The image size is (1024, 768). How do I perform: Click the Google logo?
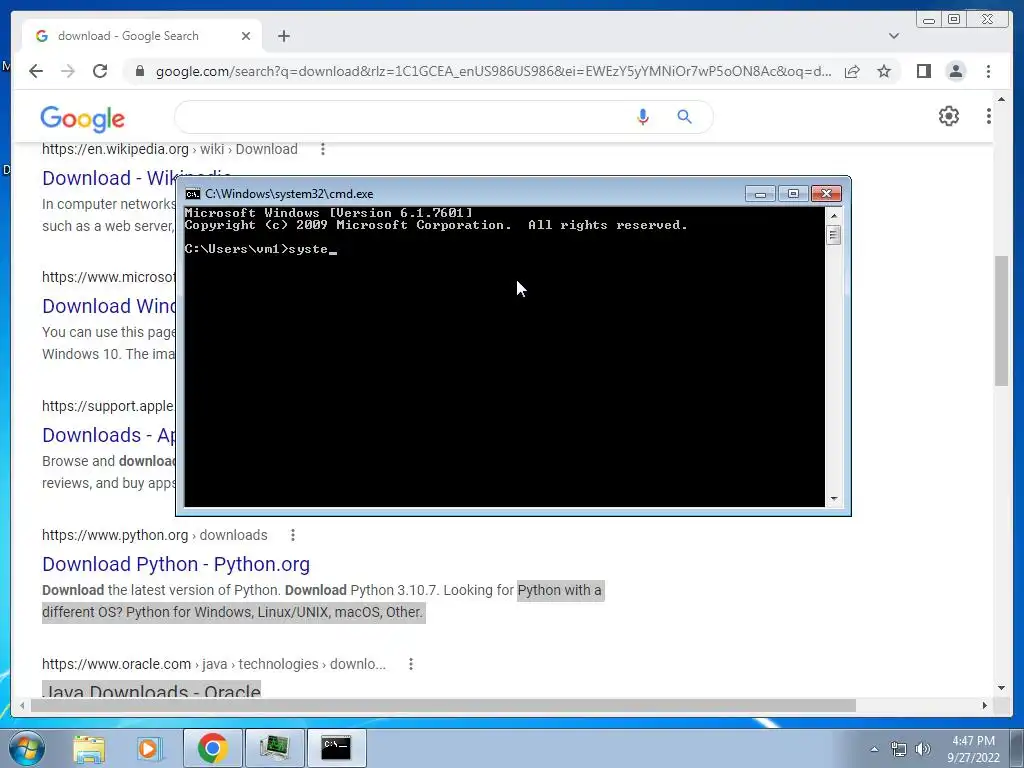pos(82,118)
